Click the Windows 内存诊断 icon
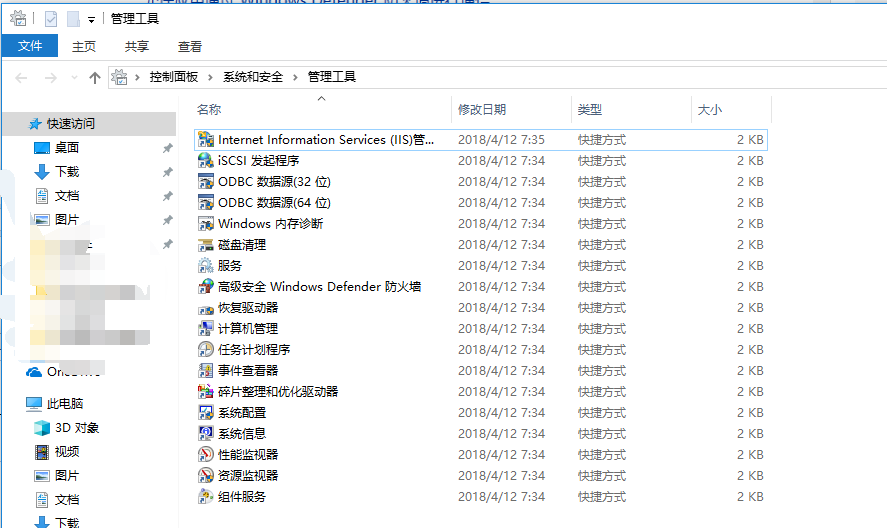This screenshot has width=887, height=528. [x=206, y=224]
